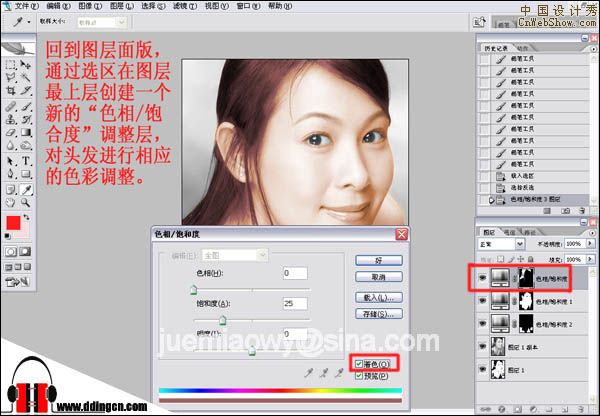Select the Pen tool
Image resolution: width=600 pixels, height=416 pixels.
pos(11,174)
